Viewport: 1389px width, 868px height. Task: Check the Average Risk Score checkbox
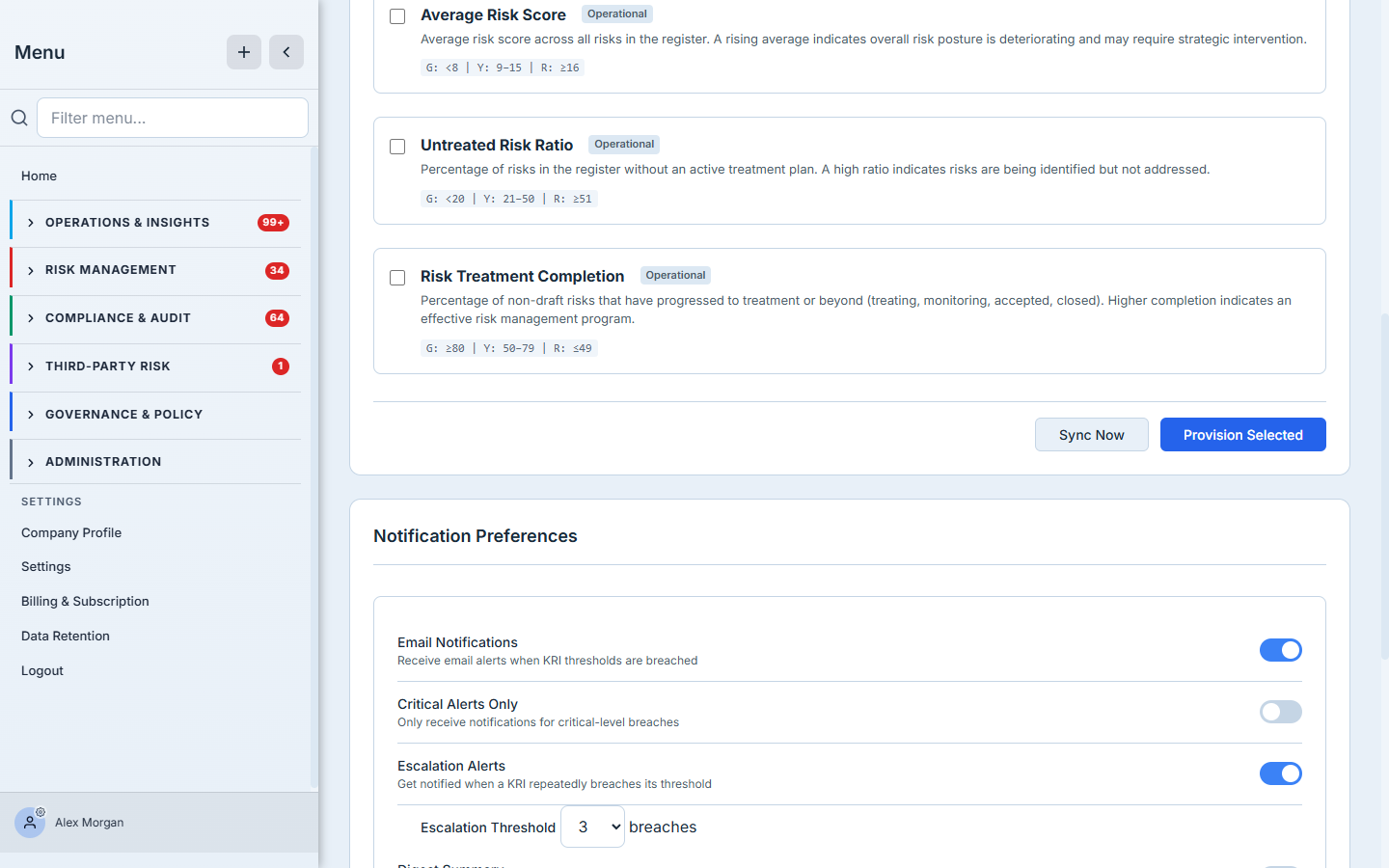[397, 16]
